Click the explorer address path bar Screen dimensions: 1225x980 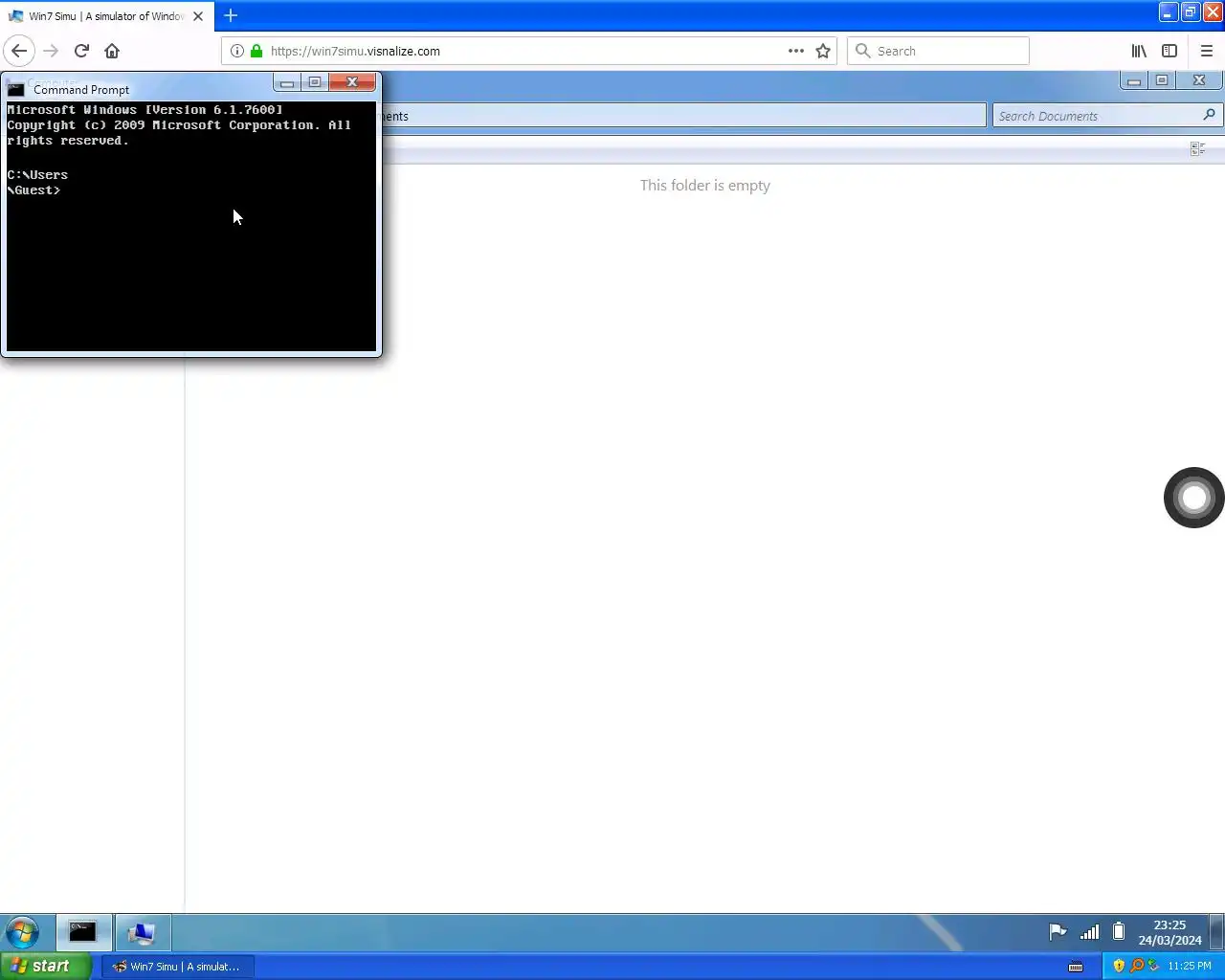click(683, 116)
